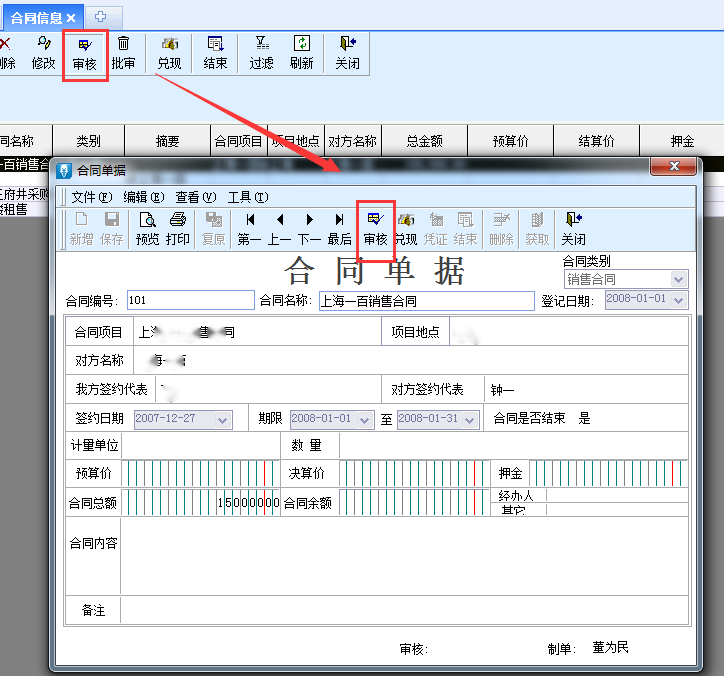The height and width of the screenshot is (676, 724).
Task: Click the 合同名称 text field
Action: [x=426, y=301]
